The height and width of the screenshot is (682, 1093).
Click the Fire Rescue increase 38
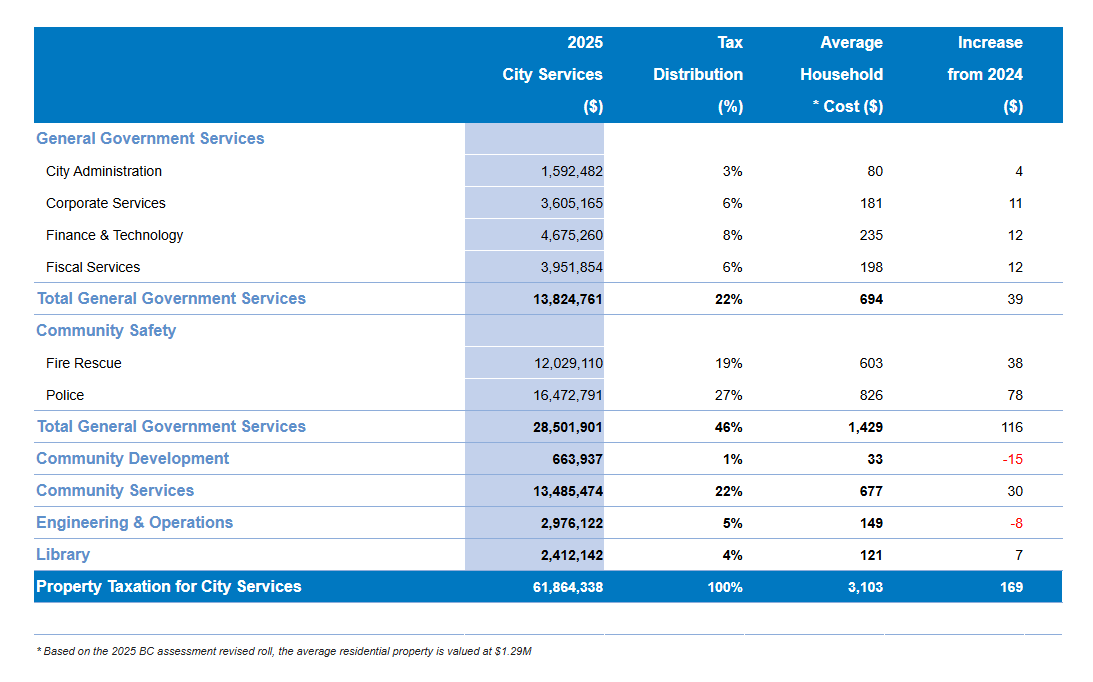[1015, 363]
